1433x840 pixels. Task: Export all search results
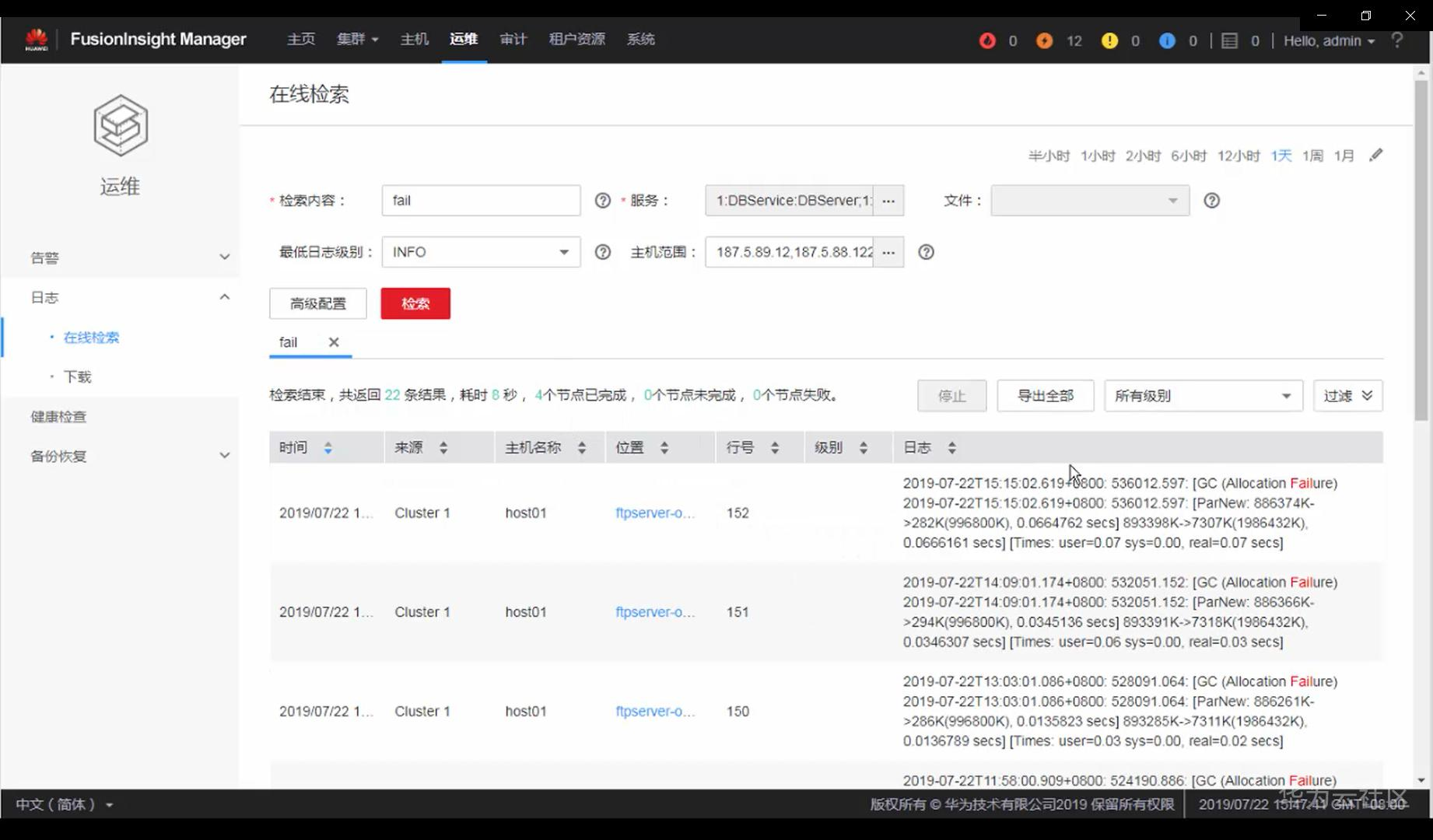(x=1046, y=396)
